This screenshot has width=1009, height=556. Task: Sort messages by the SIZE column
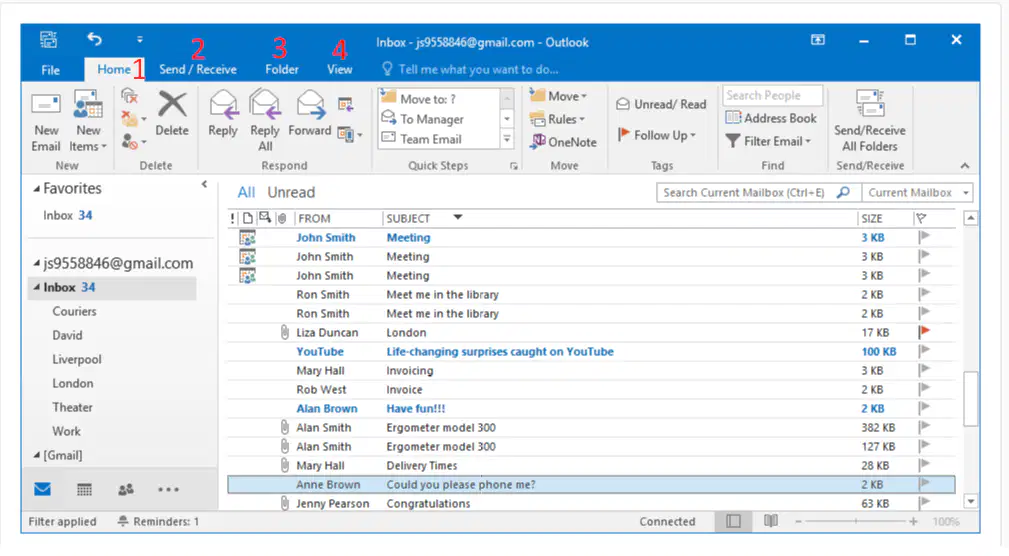click(872, 219)
